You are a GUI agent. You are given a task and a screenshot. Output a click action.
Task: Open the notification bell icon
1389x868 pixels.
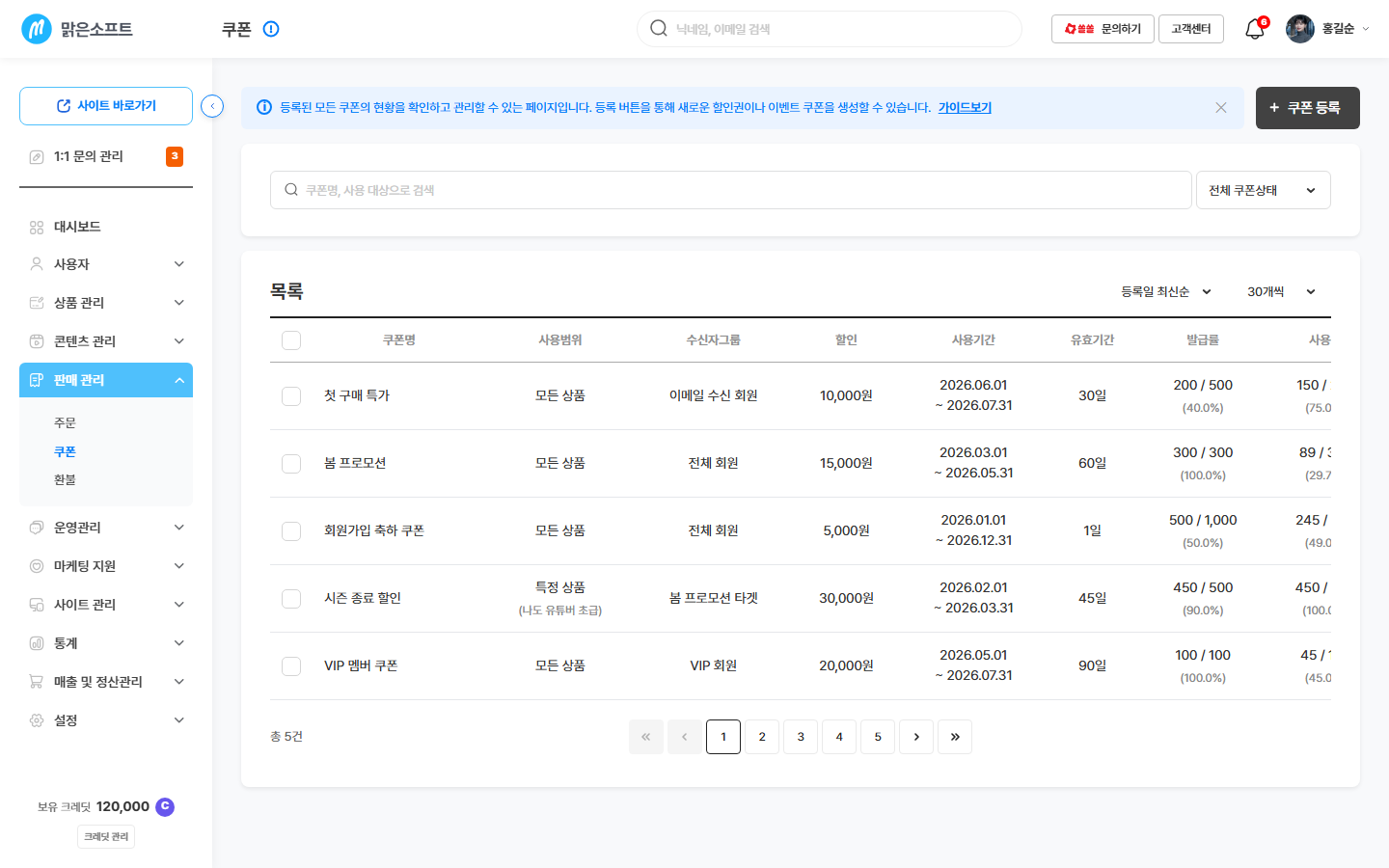pyautogui.click(x=1254, y=29)
